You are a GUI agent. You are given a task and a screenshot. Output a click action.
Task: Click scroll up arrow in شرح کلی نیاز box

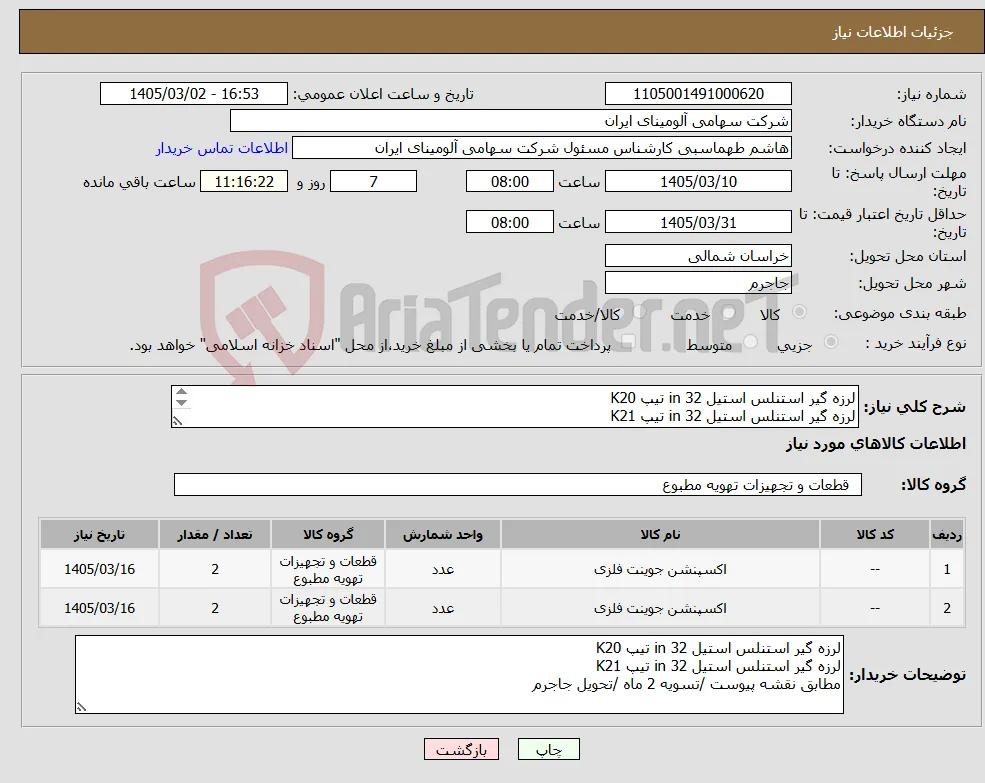pos(182,392)
